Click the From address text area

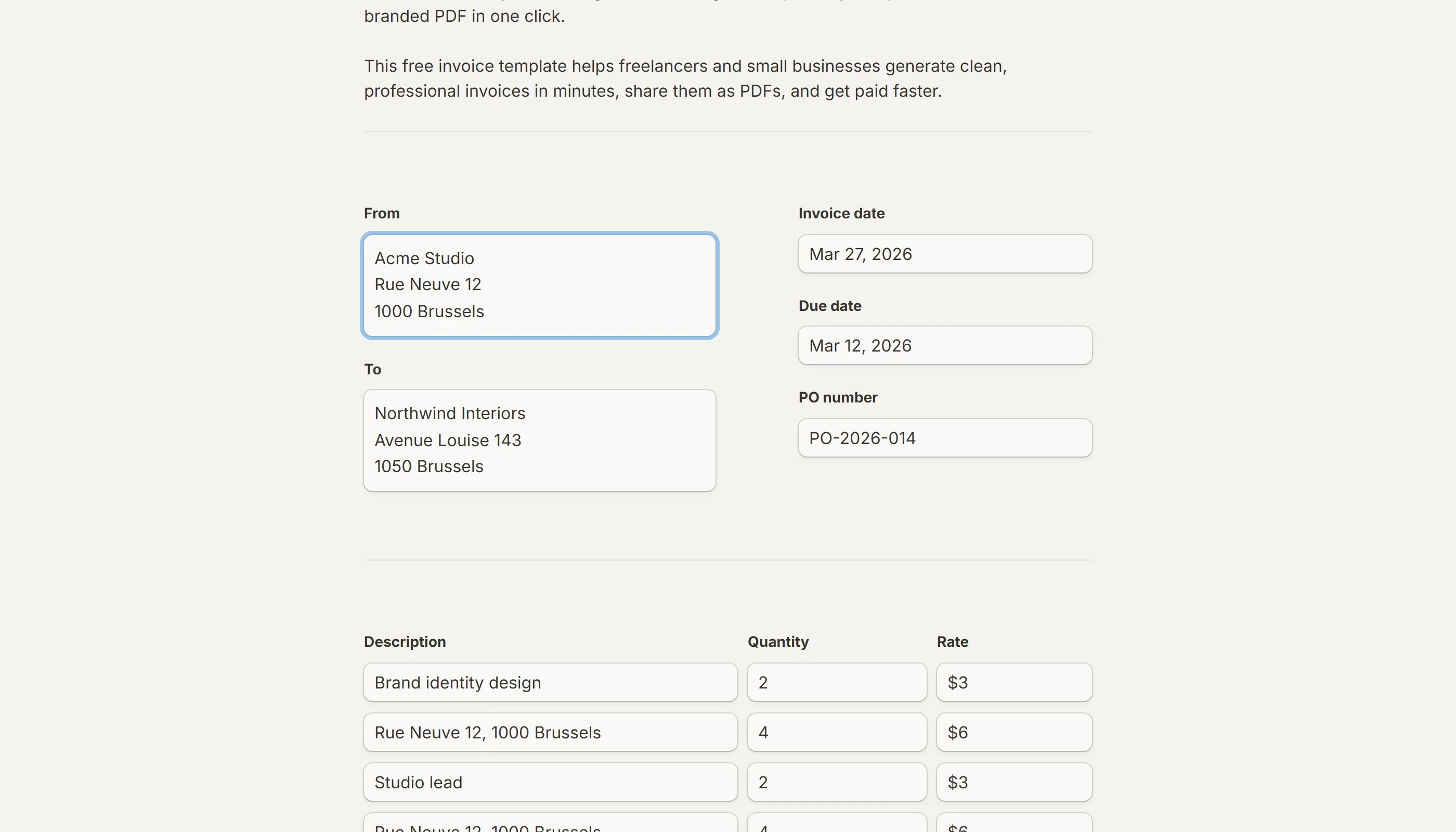click(x=539, y=285)
